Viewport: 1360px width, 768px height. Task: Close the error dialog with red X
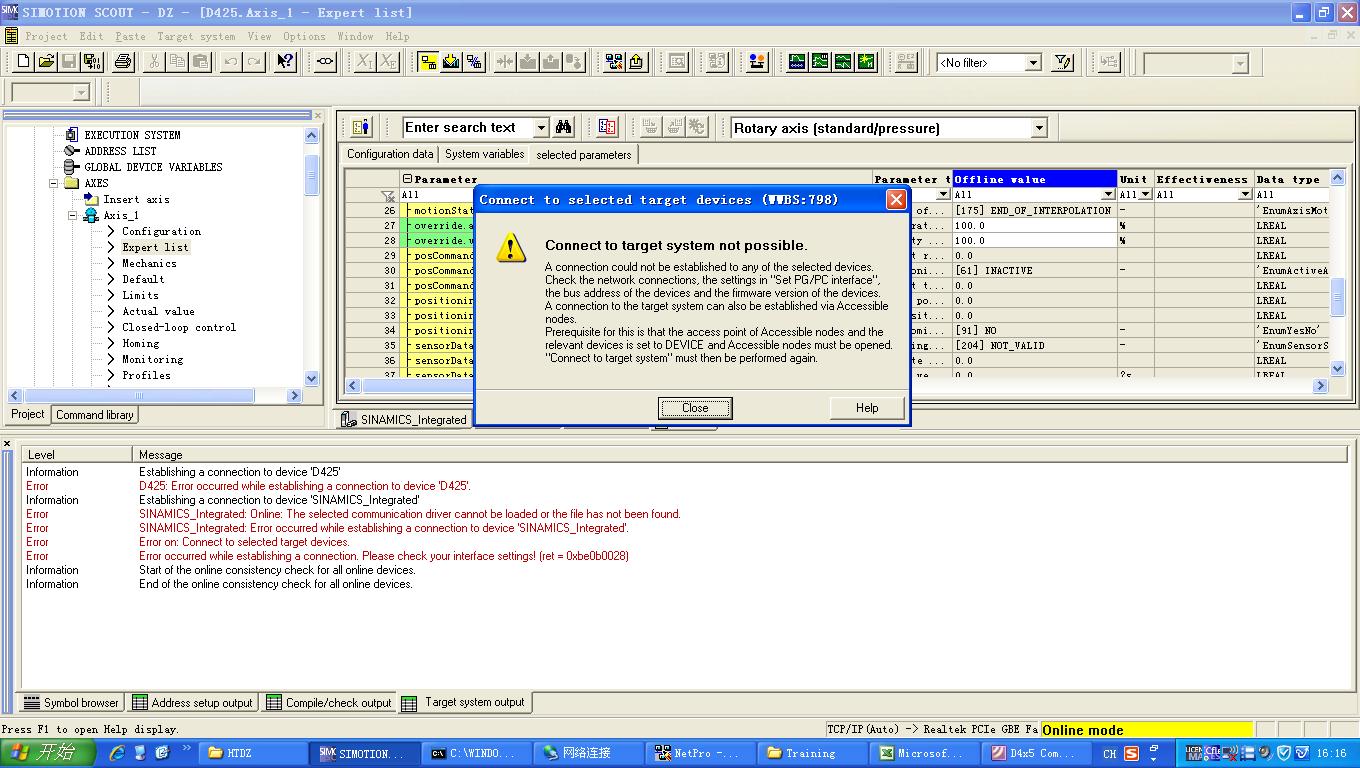[896, 200]
